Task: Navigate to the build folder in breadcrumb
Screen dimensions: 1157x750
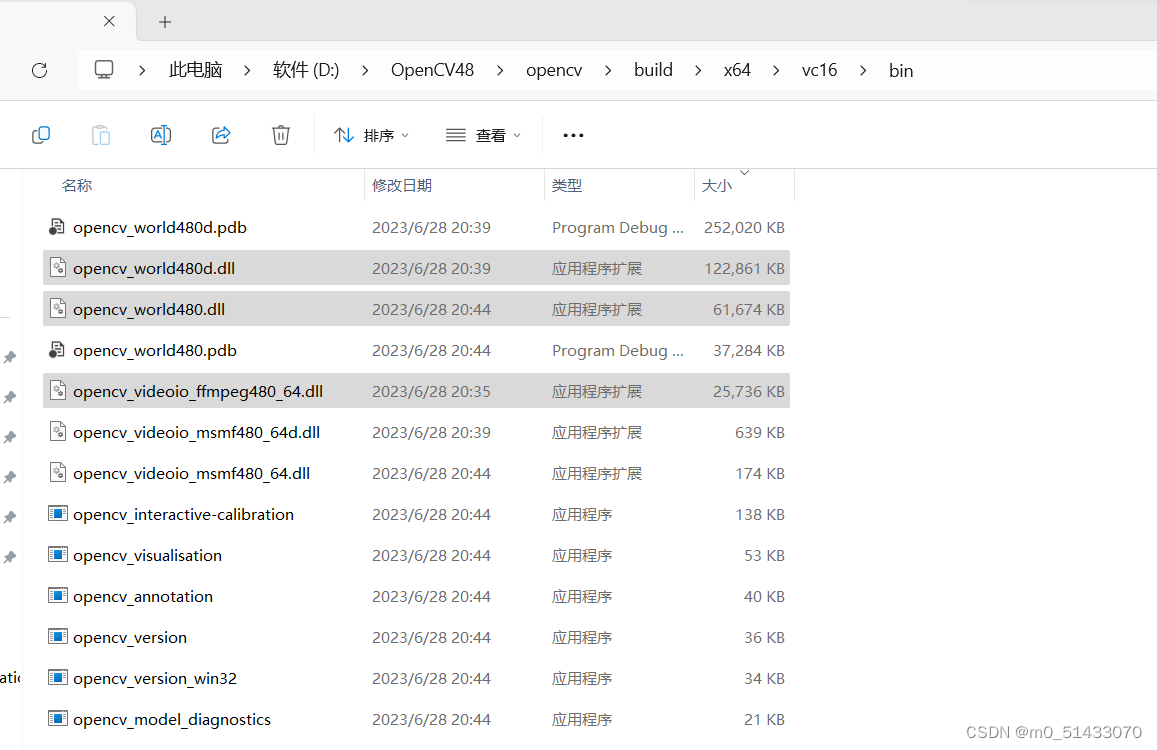Action: (x=653, y=70)
